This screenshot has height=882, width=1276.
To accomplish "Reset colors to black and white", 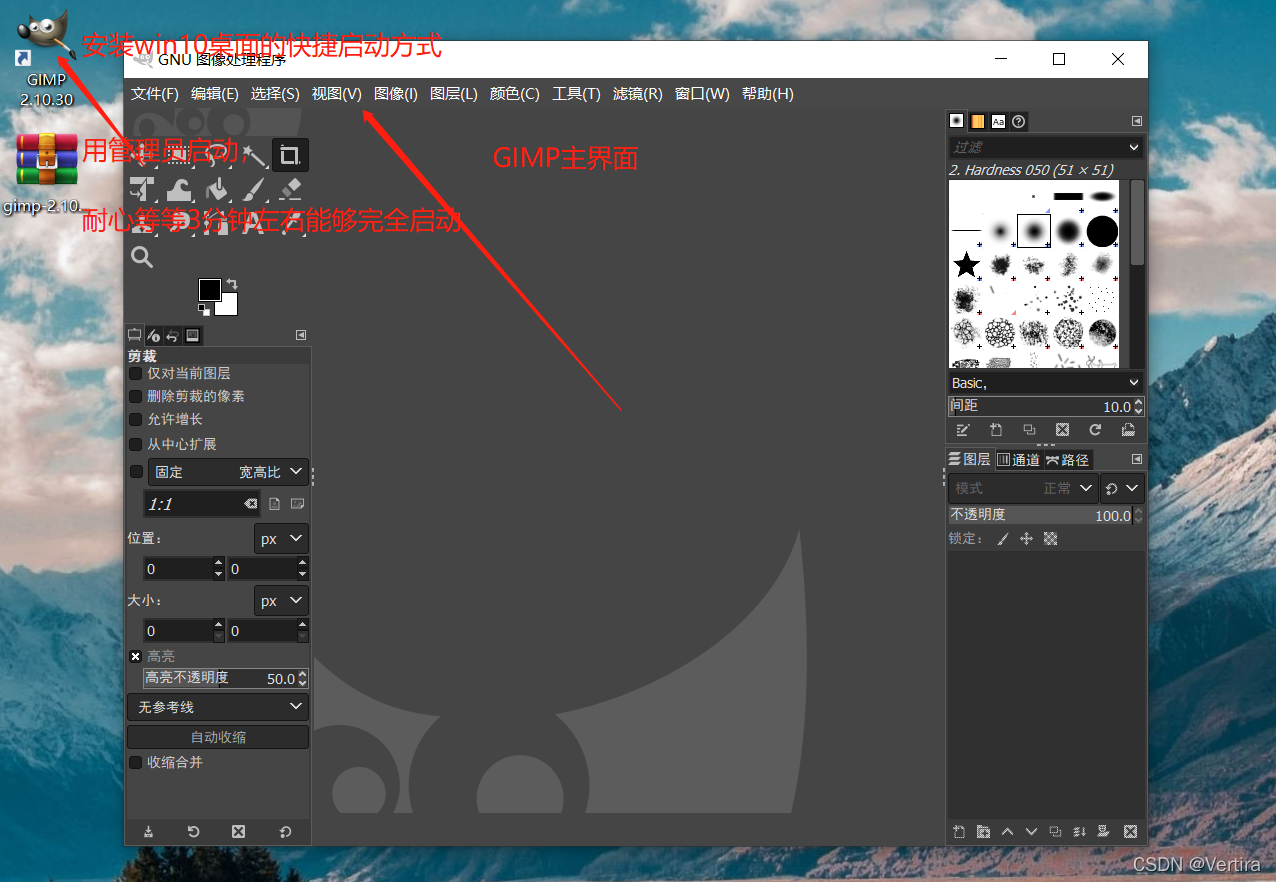I will [x=205, y=310].
